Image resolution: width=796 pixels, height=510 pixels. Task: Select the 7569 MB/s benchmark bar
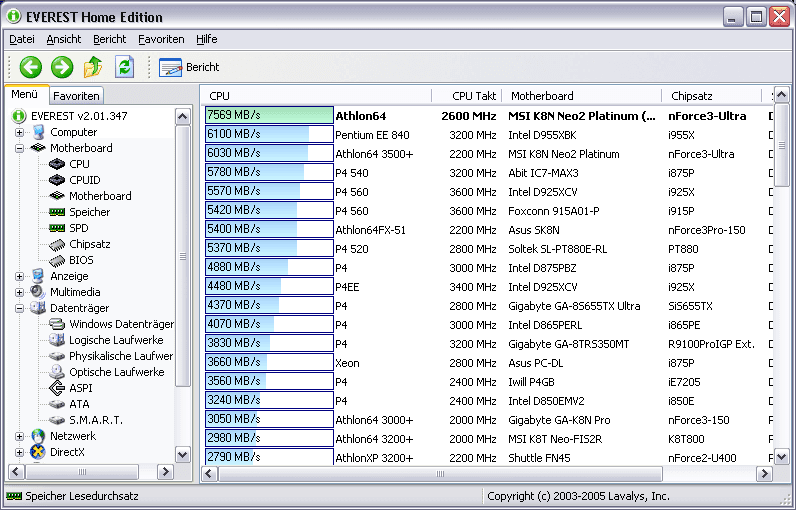(269, 115)
